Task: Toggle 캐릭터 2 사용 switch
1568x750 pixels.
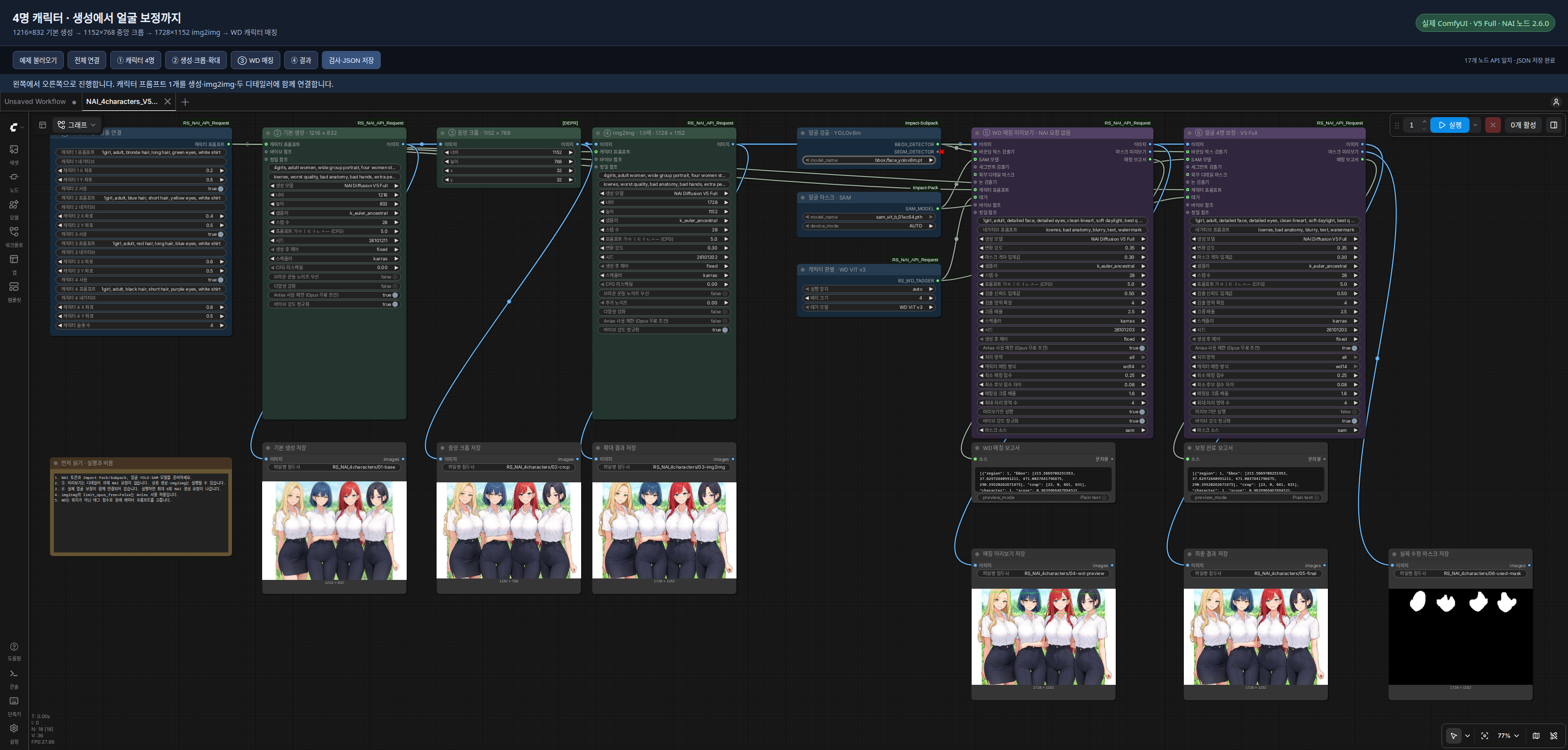Action: click(x=220, y=189)
